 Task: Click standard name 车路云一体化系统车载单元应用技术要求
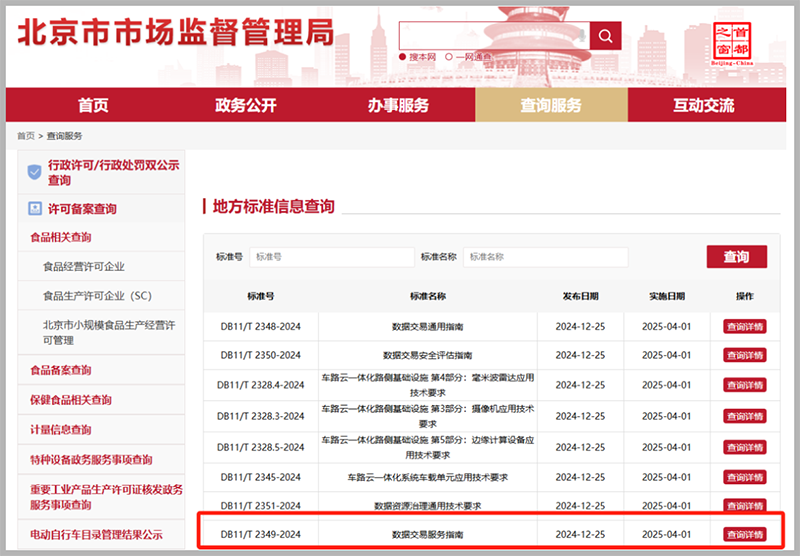428,477
